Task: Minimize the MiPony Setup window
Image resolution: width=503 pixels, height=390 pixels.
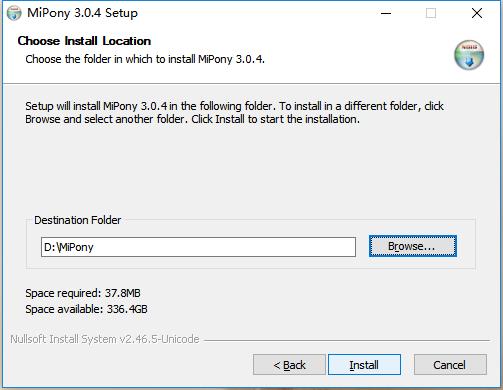Action: click(386, 13)
